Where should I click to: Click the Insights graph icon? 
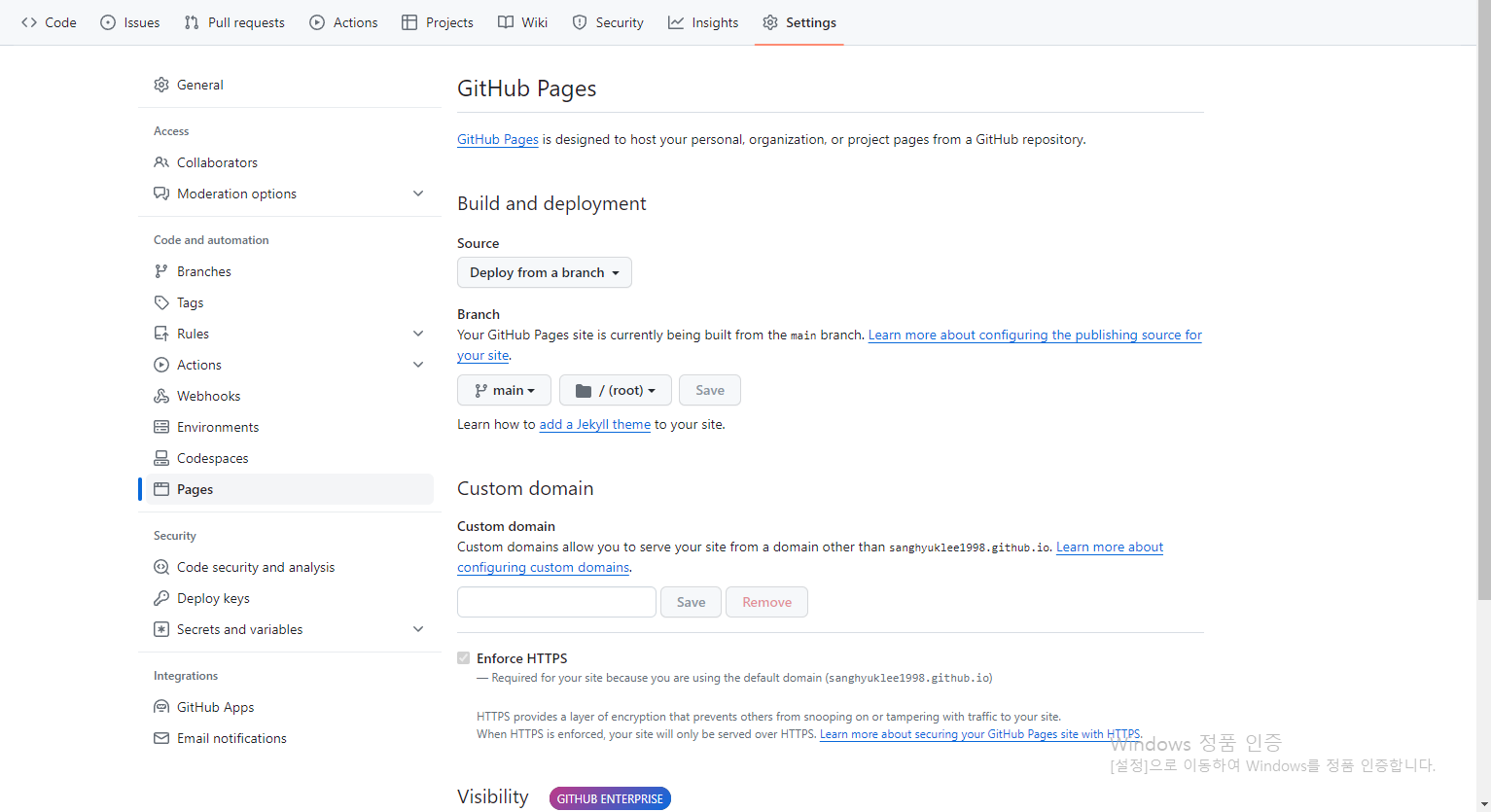tap(676, 22)
